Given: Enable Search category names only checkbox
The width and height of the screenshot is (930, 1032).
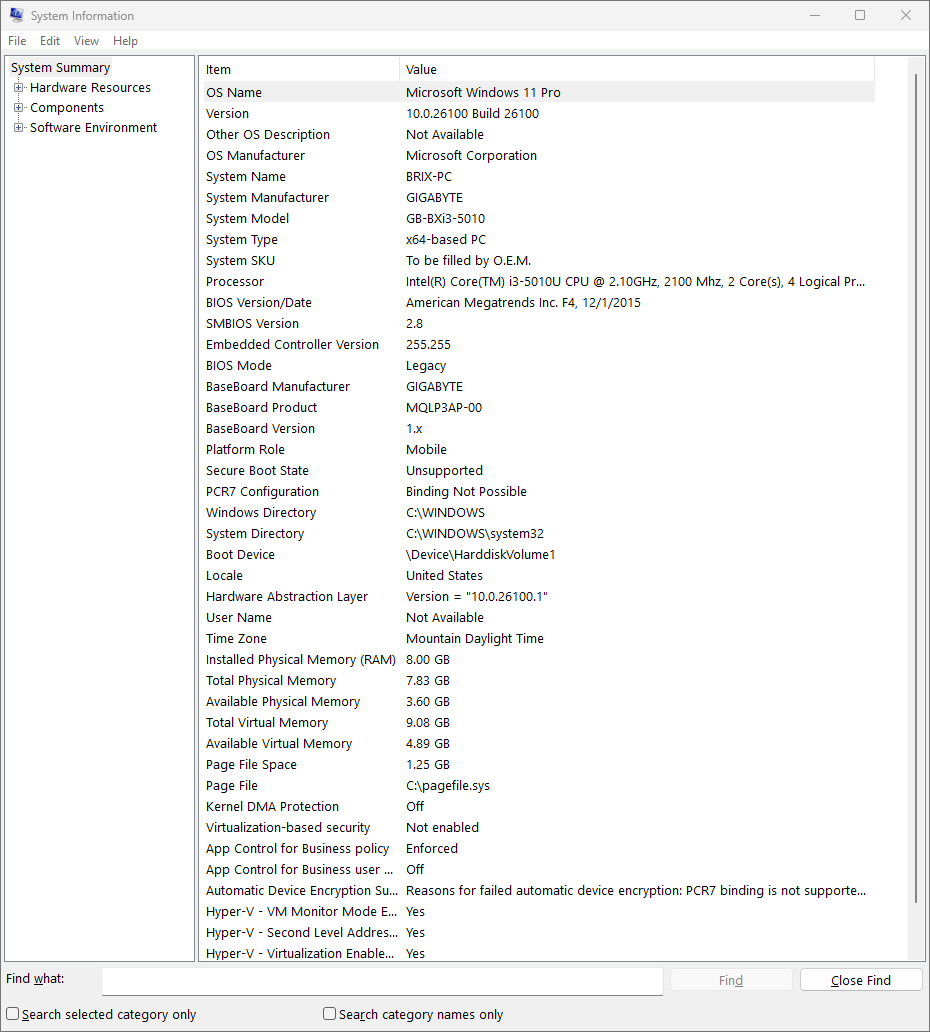Looking at the screenshot, I should [x=329, y=1014].
